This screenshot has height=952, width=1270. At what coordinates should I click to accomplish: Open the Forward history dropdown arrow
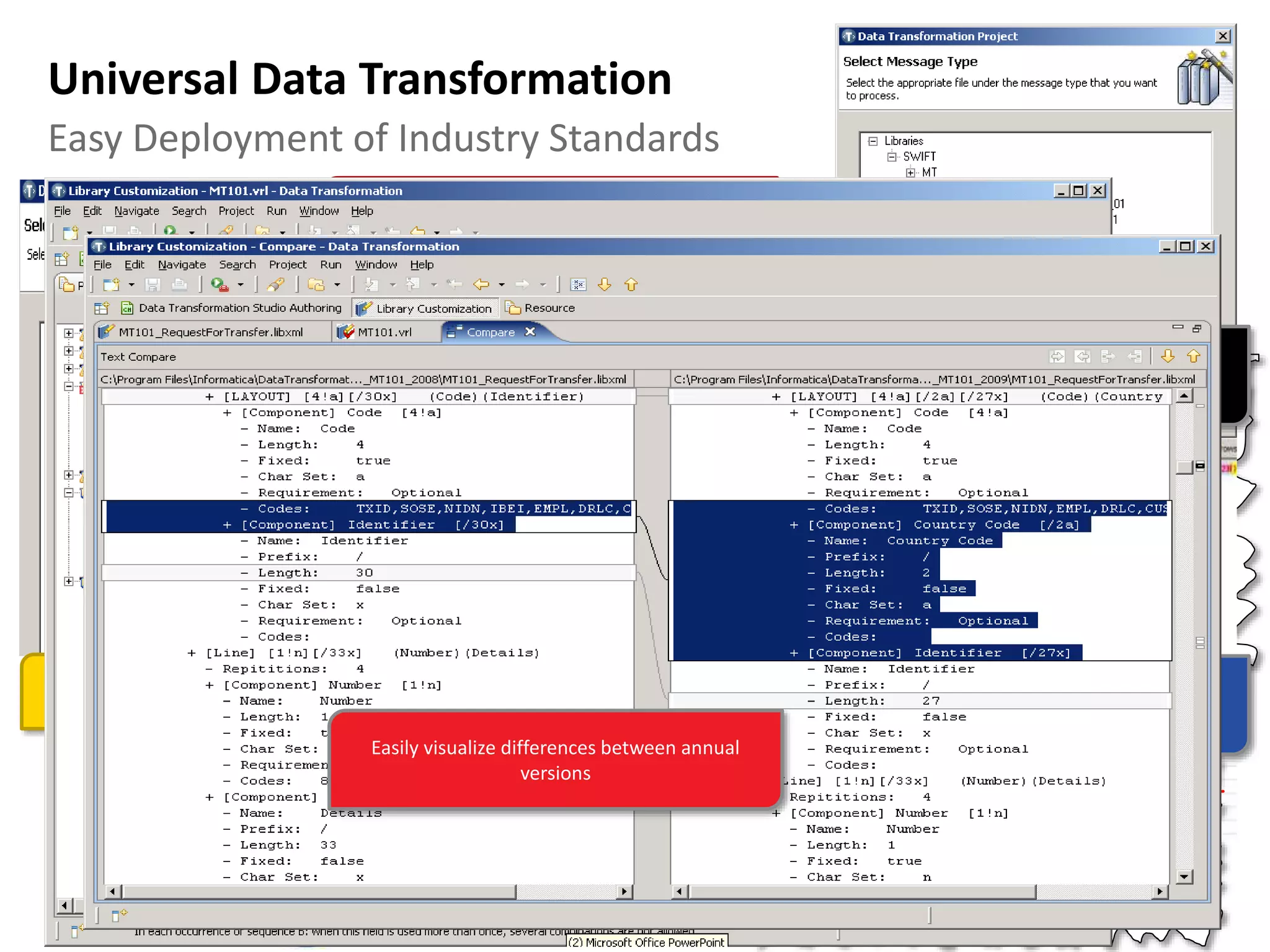click(x=543, y=285)
